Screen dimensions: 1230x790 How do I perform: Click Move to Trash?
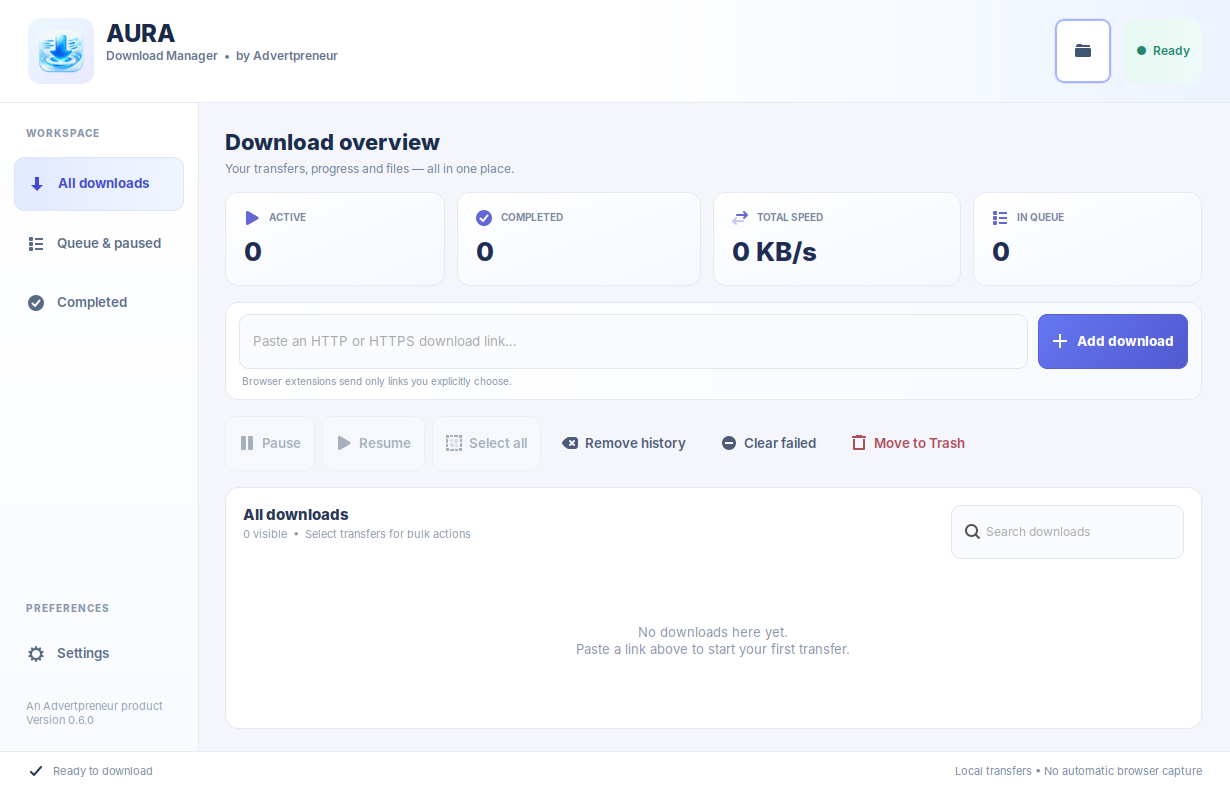(908, 443)
